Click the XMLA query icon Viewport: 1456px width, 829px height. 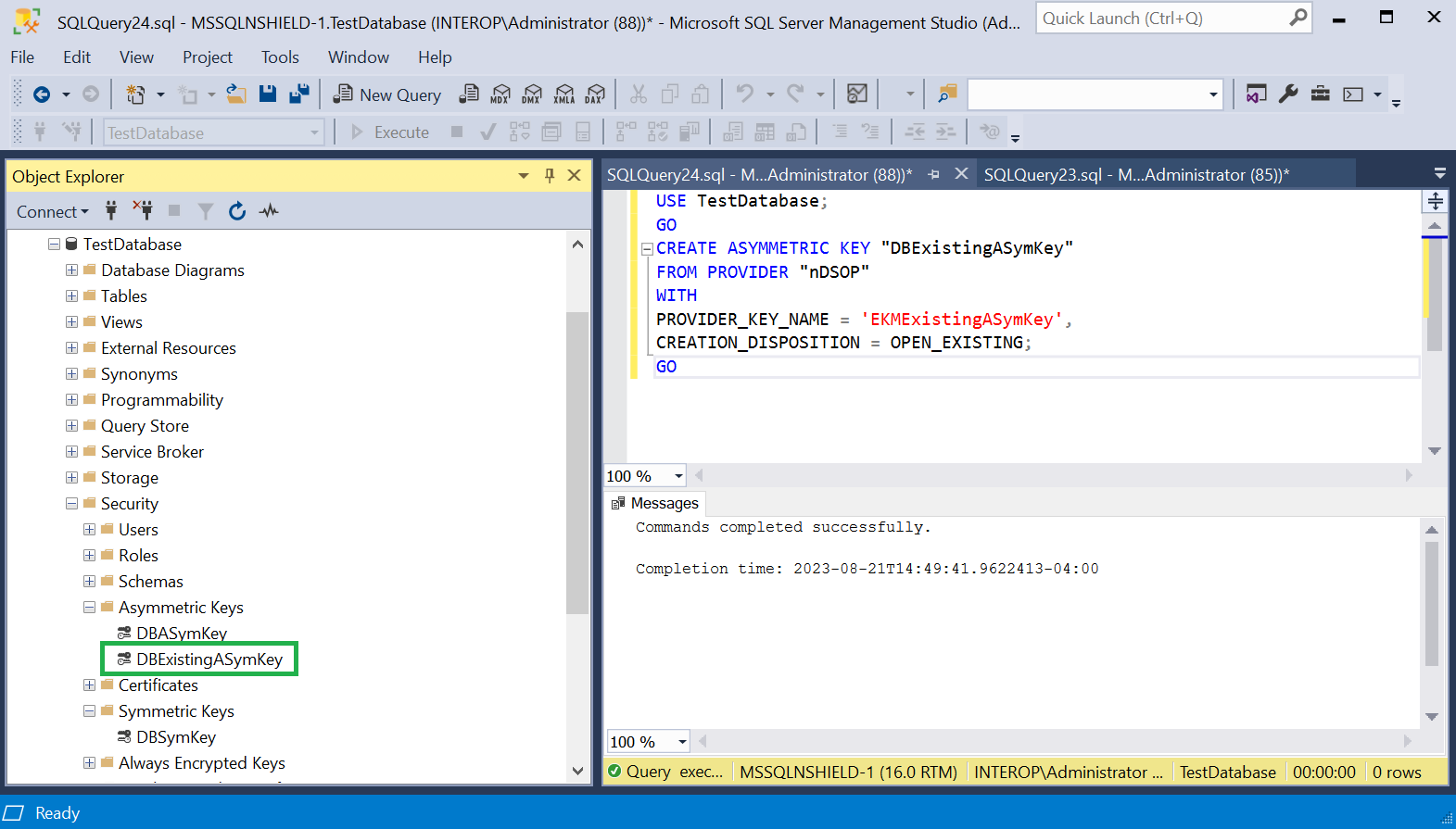(563, 94)
